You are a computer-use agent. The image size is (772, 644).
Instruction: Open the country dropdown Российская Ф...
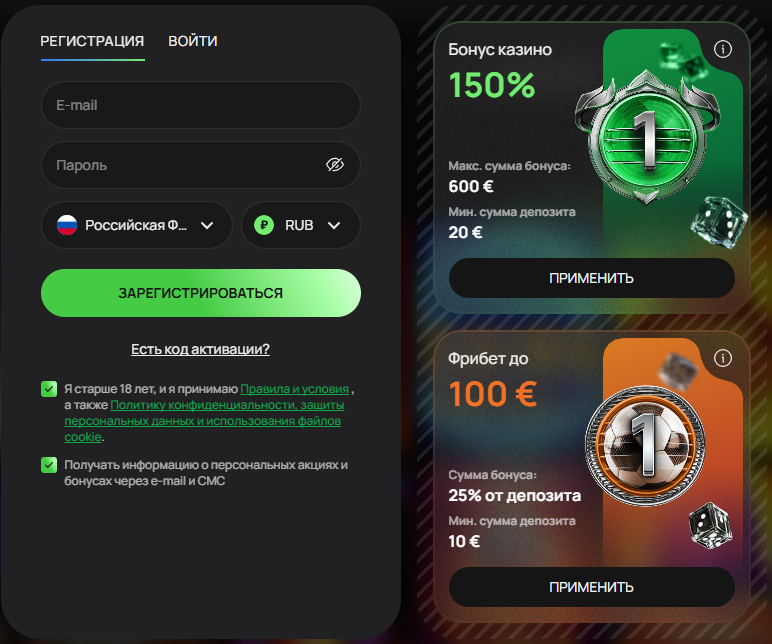click(136, 225)
